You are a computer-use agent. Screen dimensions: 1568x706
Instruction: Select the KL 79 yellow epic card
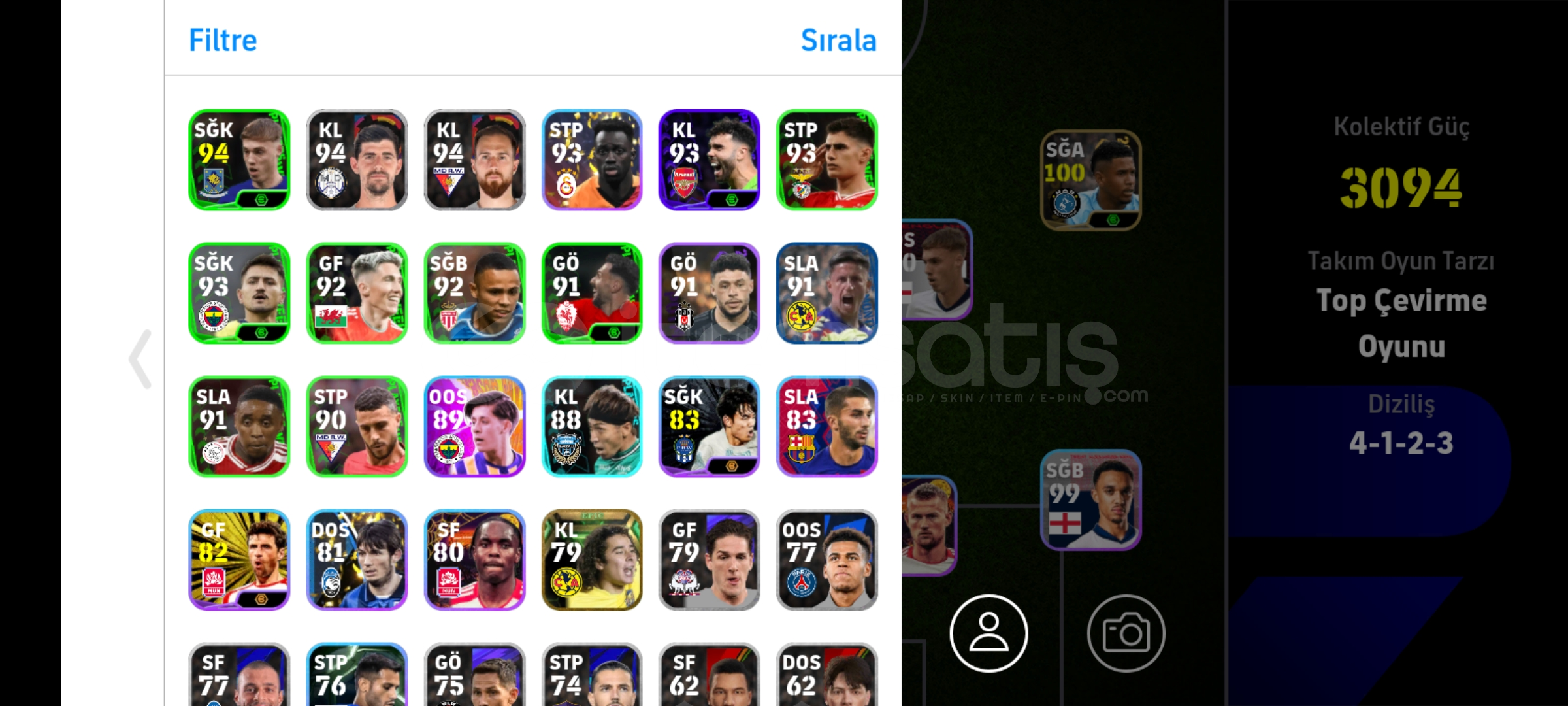[592, 560]
